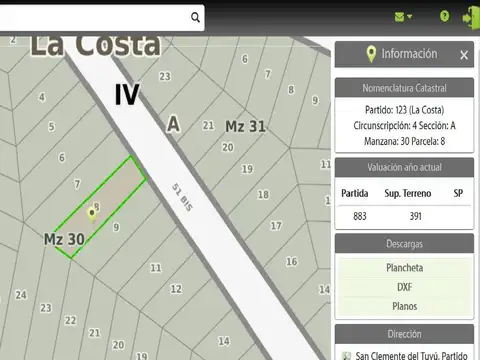Click the Sup. Terreno column header
This screenshot has width=480, height=360.
[408, 193]
